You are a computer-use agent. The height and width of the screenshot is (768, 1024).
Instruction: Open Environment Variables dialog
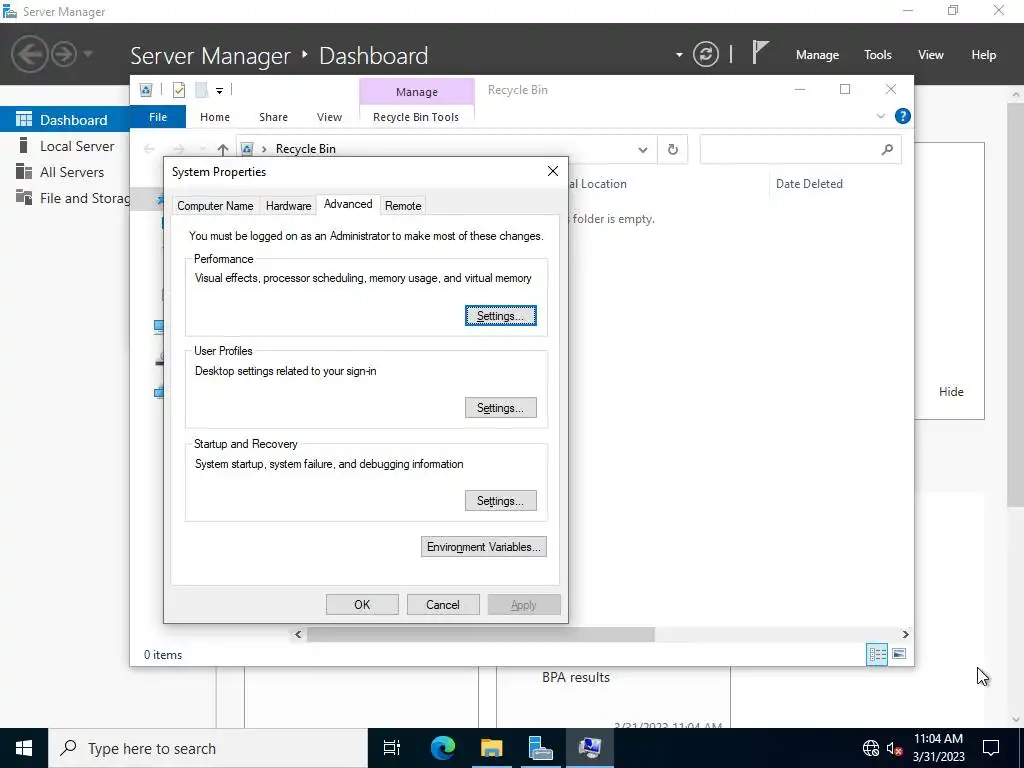[x=484, y=547]
